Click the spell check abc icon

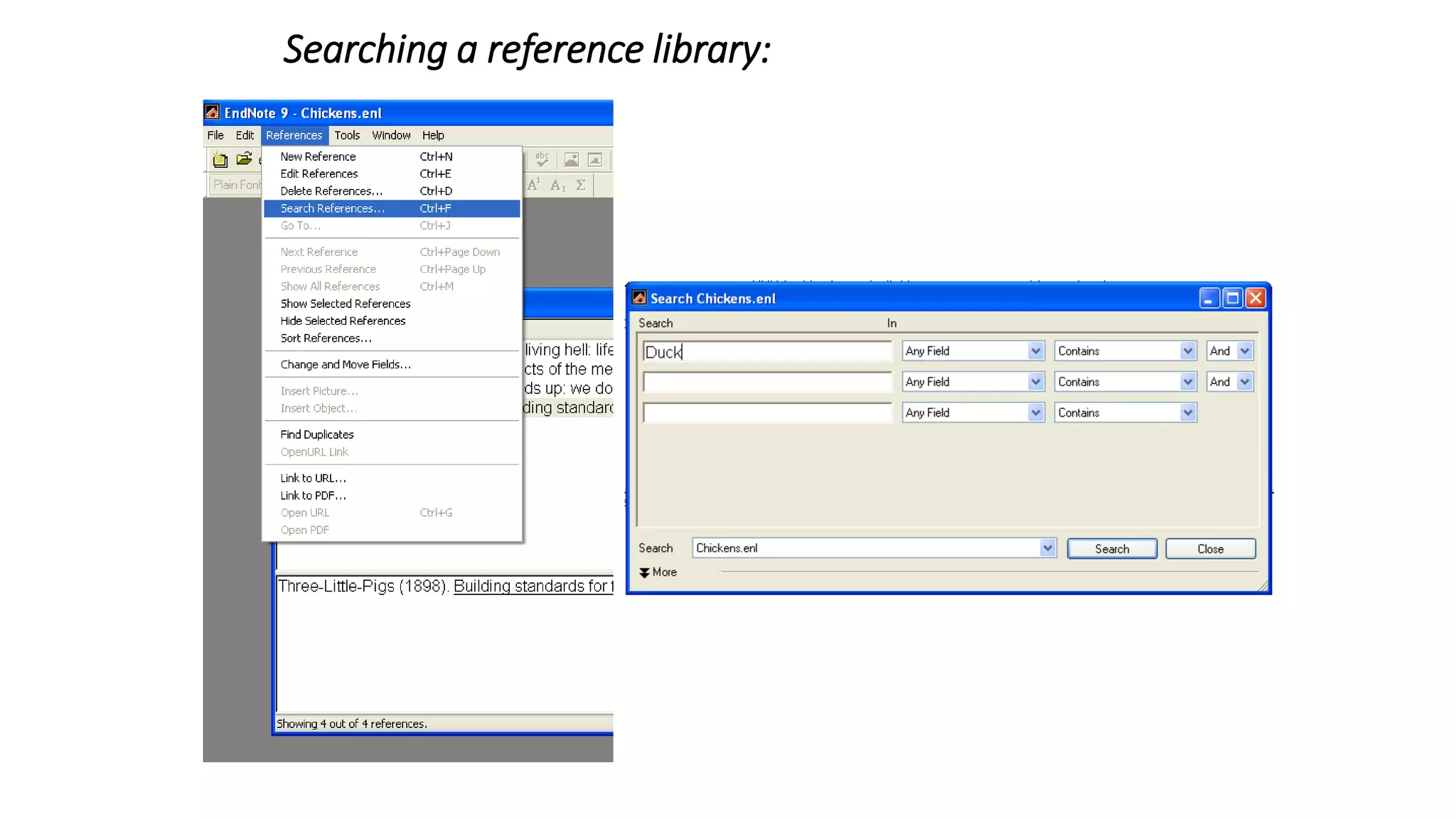click(x=542, y=159)
